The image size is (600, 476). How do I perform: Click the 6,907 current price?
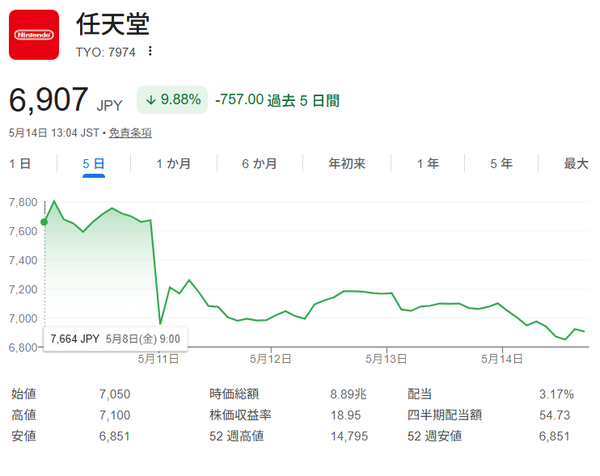pos(49,100)
